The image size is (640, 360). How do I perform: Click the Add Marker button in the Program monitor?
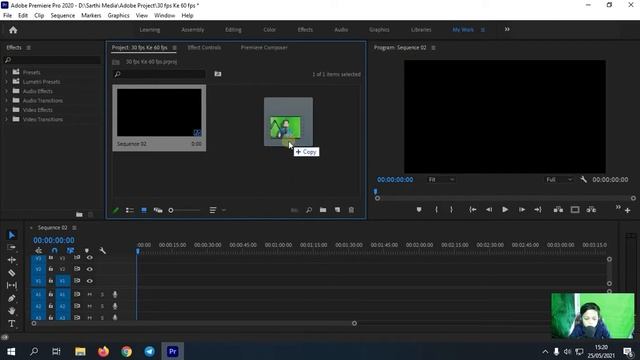click(419, 209)
